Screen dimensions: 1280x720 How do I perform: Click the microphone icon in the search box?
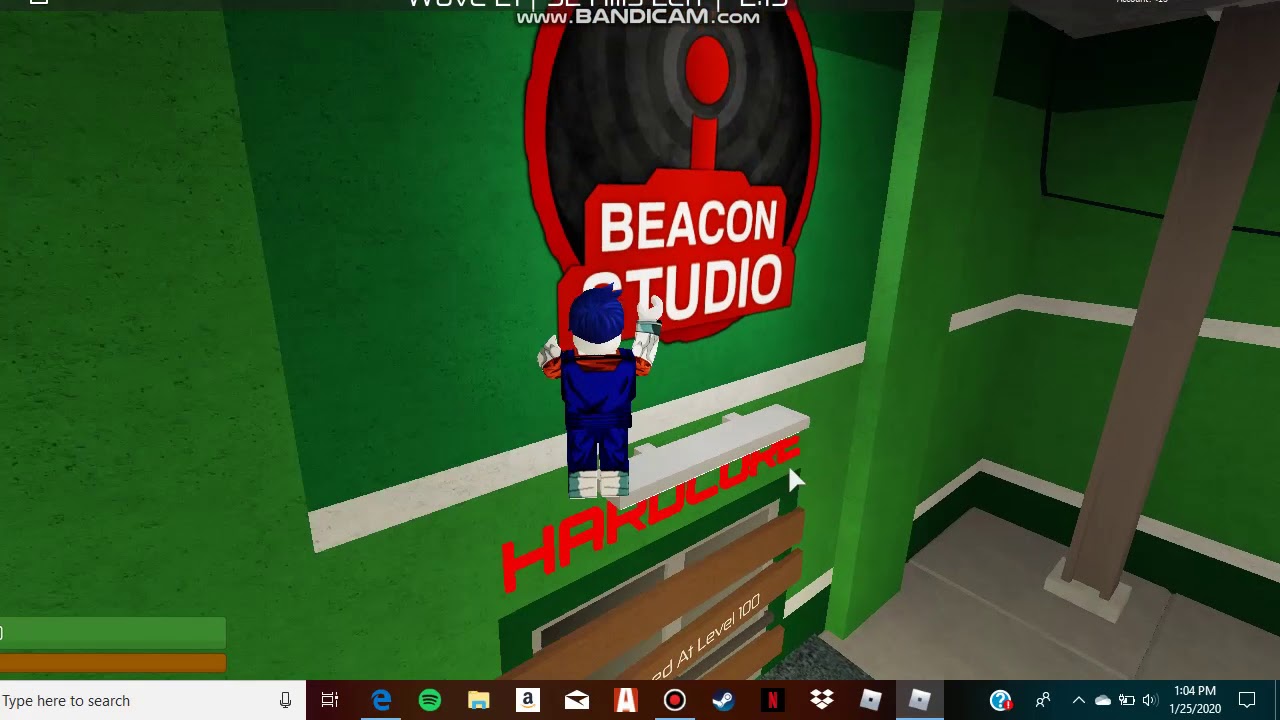click(x=285, y=700)
